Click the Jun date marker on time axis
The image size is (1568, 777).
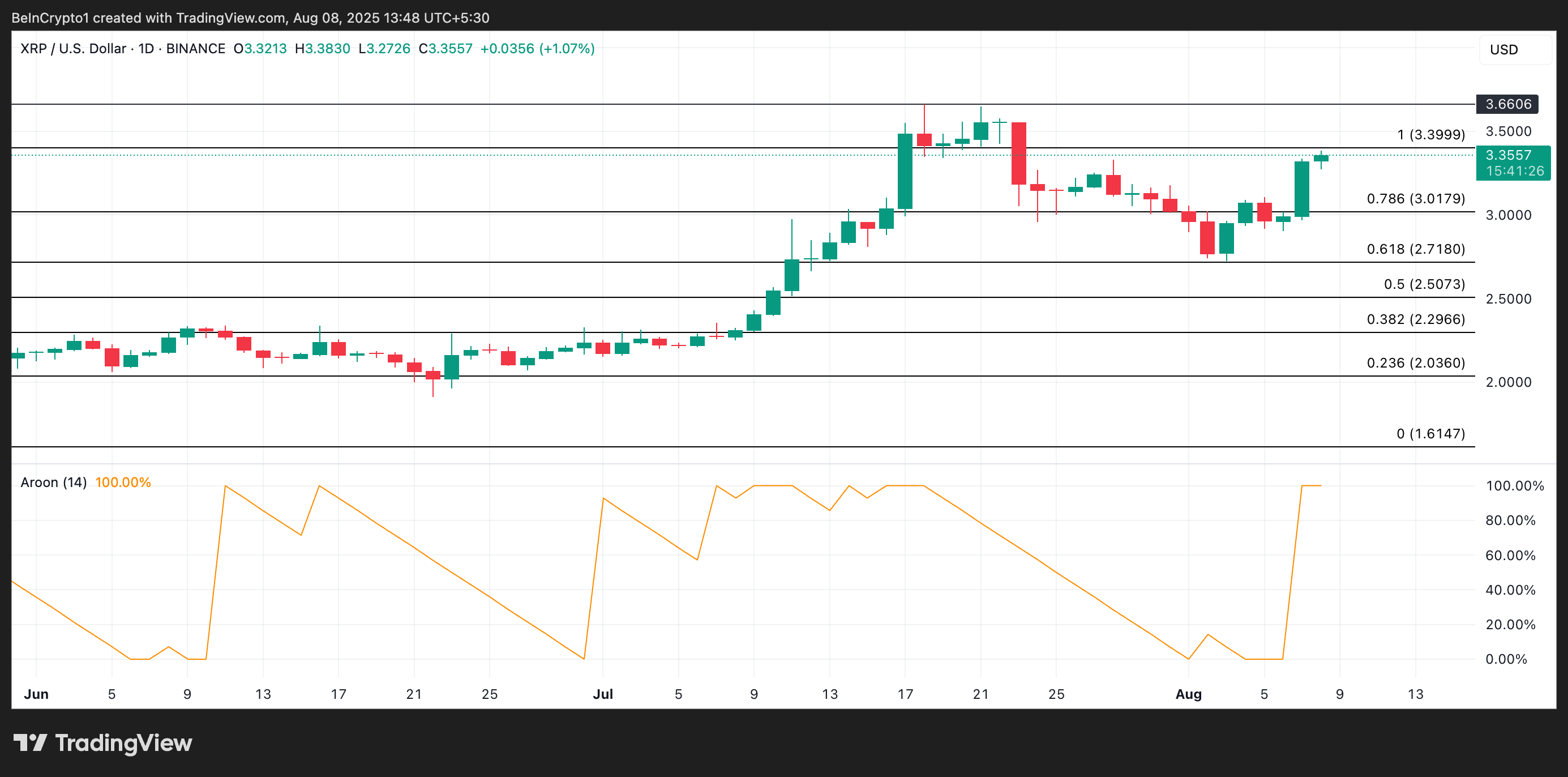36,694
